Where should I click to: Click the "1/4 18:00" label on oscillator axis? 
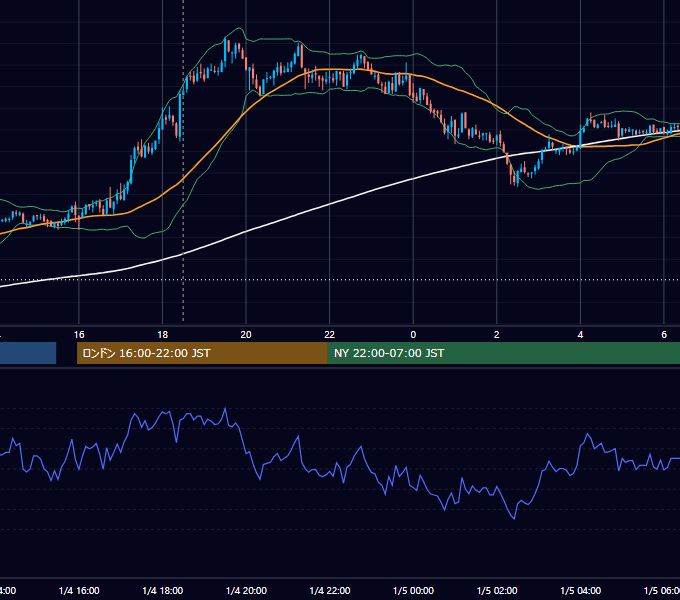pos(163,590)
